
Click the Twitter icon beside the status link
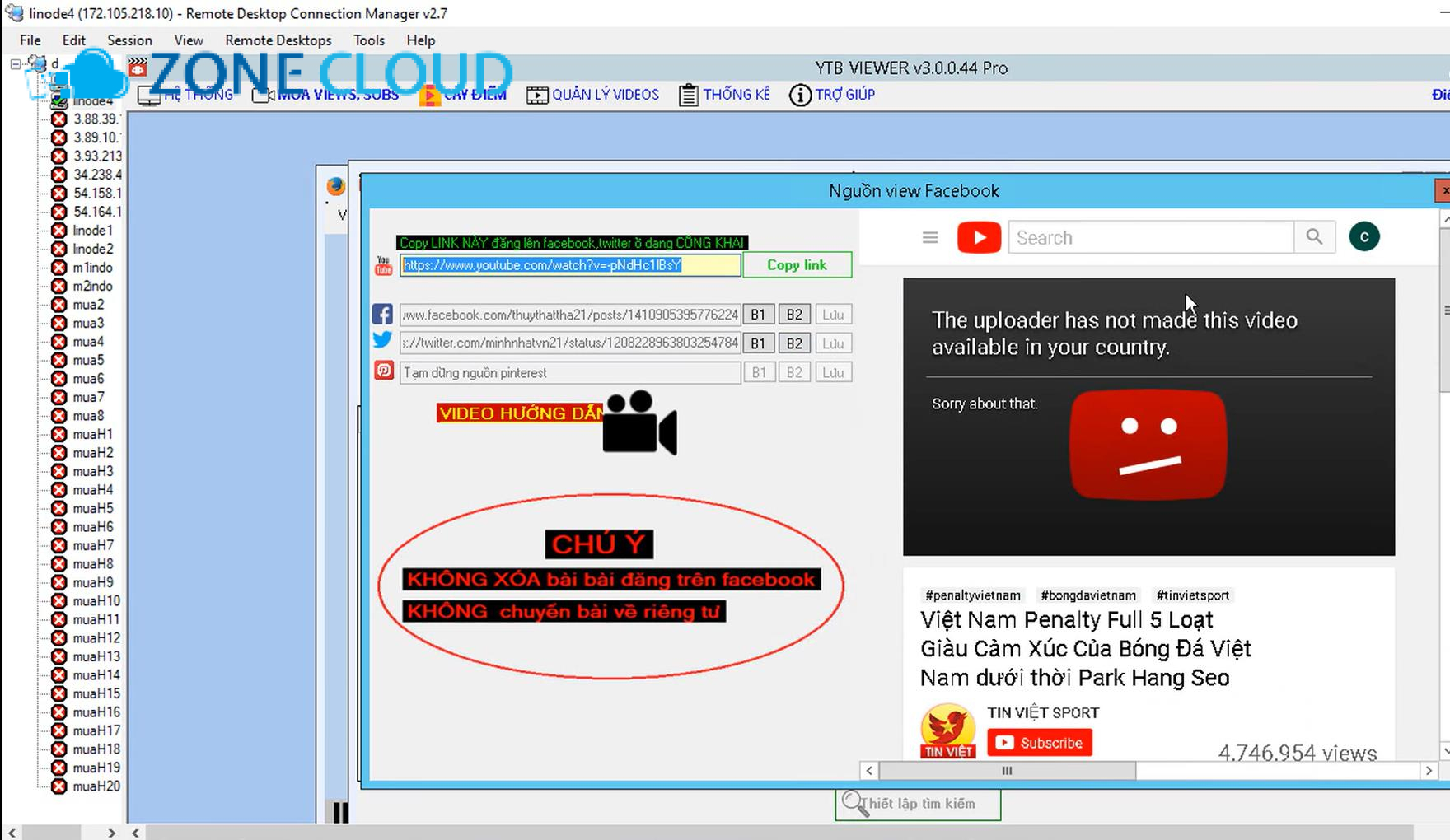(x=382, y=342)
